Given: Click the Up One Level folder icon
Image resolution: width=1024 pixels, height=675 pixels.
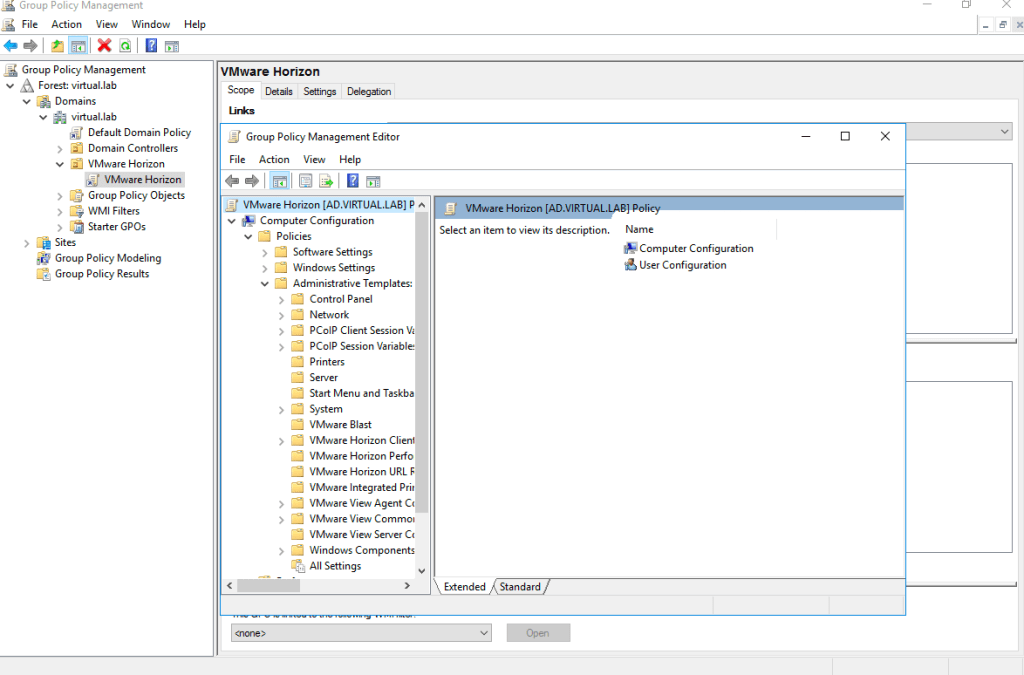Looking at the screenshot, I should (58, 45).
